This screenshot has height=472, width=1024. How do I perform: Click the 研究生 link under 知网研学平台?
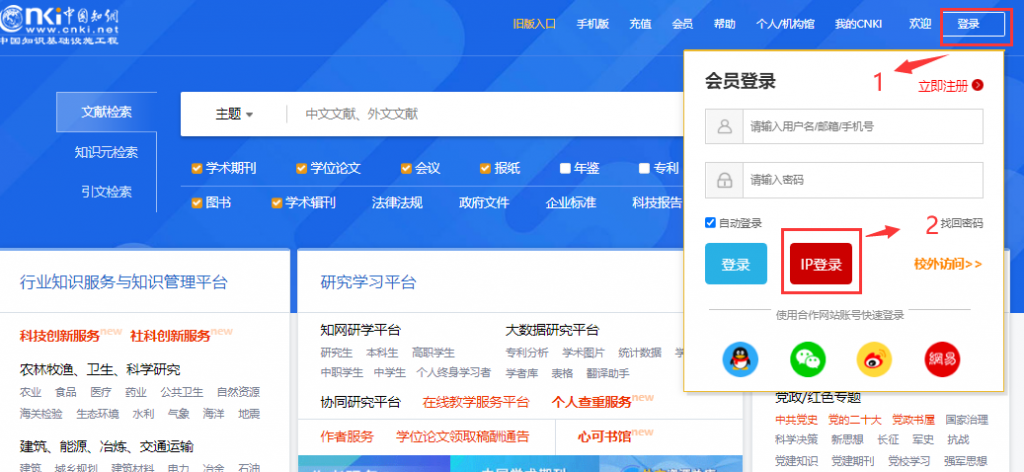point(337,353)
